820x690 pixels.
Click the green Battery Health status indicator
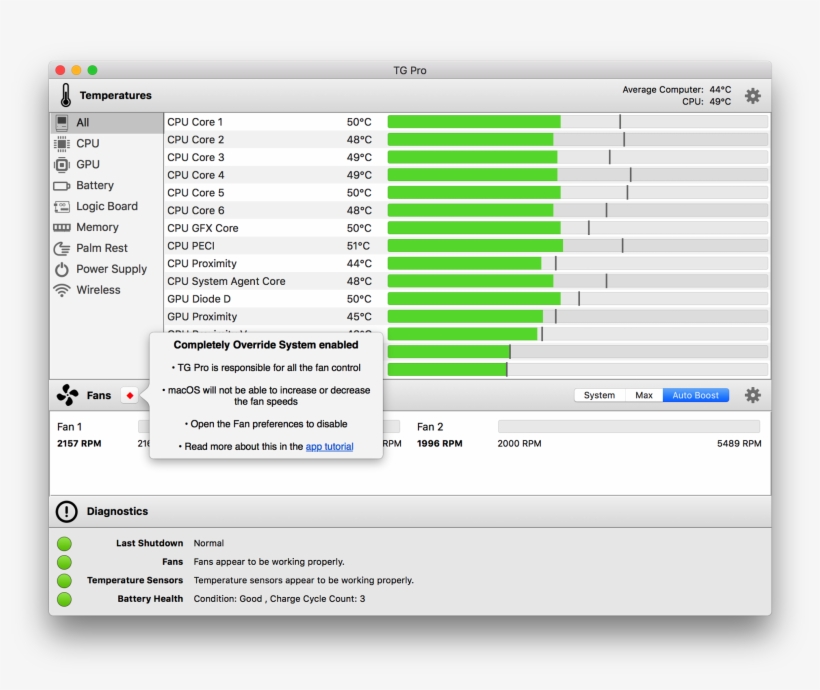[64, 599]
